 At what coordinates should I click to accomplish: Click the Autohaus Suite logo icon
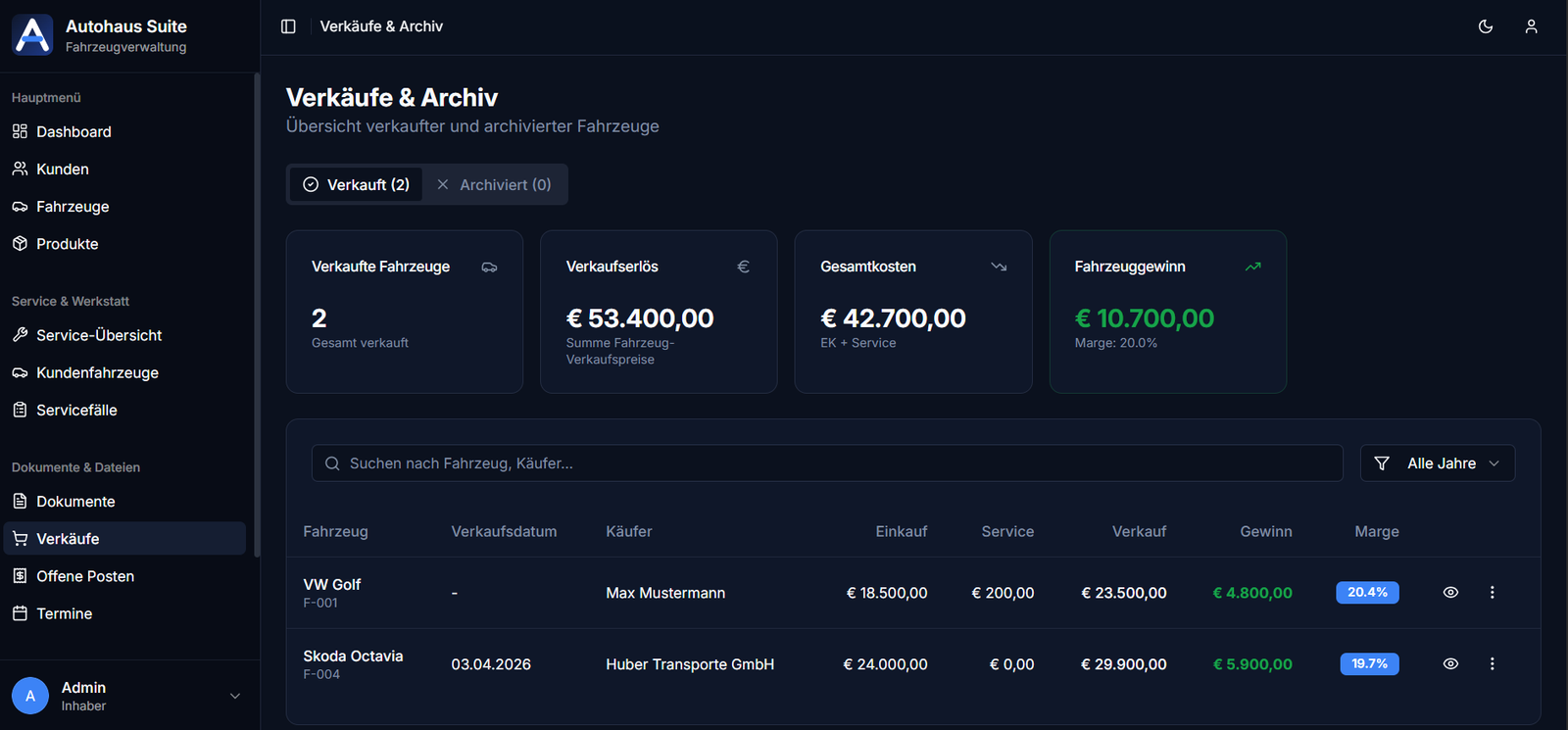tap(32, 35)
